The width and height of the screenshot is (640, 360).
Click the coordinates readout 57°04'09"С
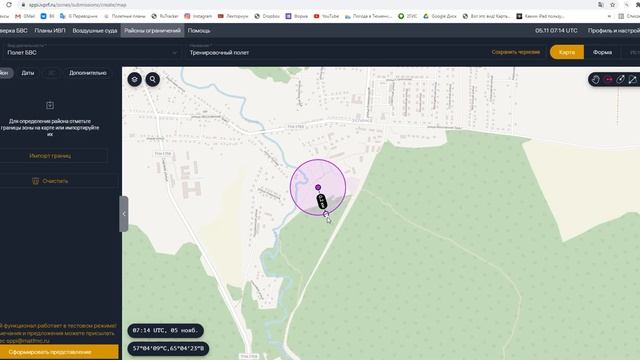click(168, 349)
